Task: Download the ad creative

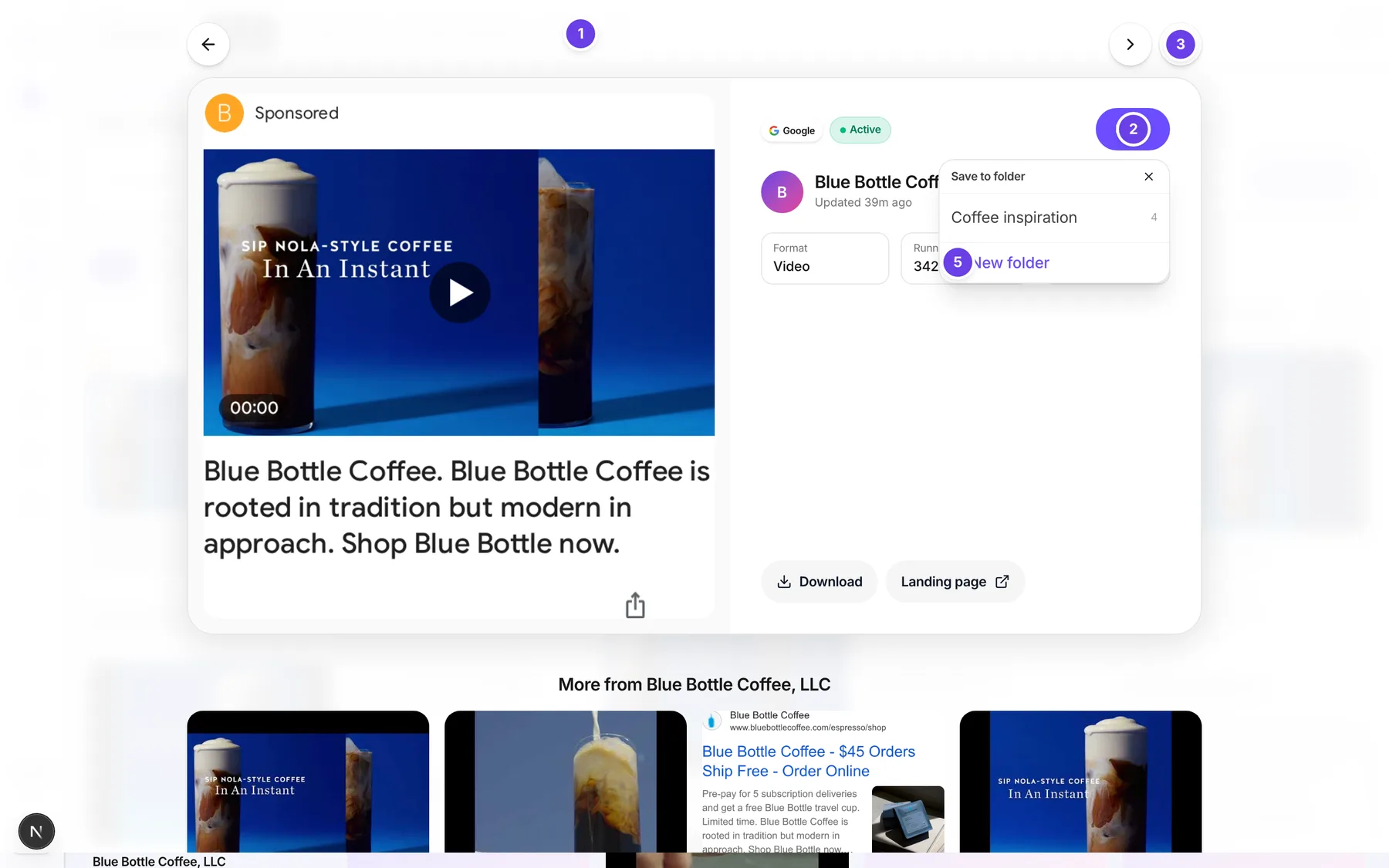Action: [x=819, y=582]
